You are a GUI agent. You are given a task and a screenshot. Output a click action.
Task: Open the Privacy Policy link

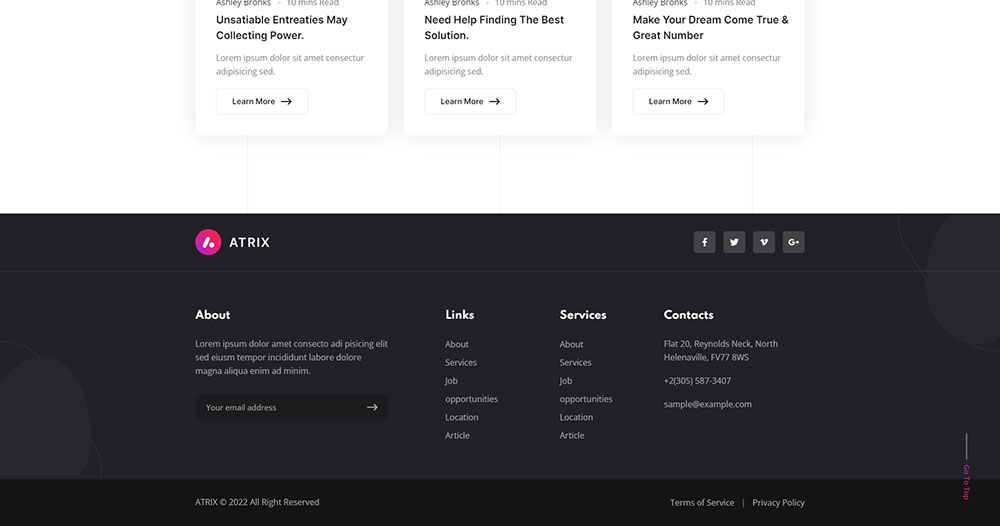(x=778, y=502)
